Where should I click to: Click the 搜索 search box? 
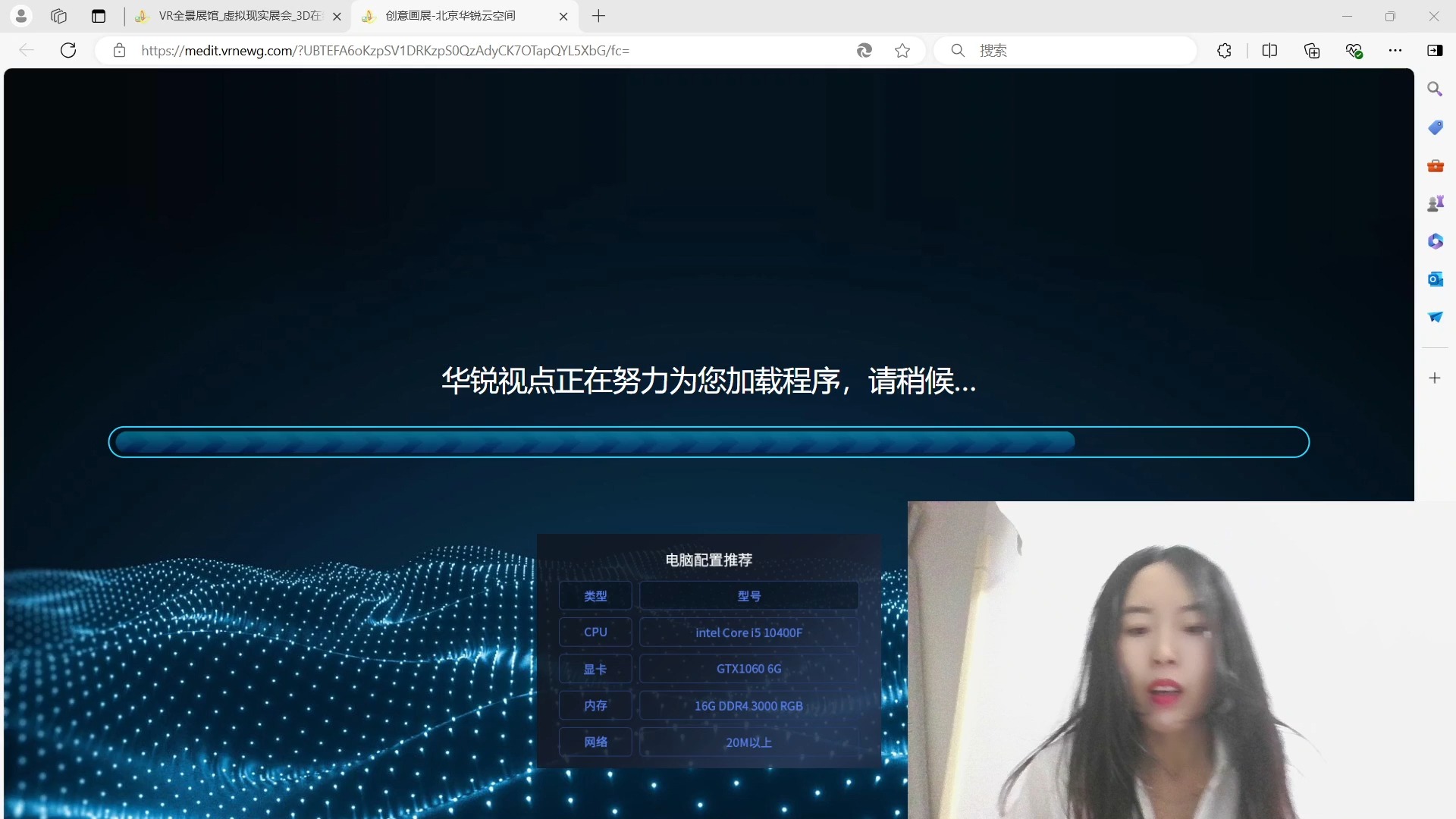pos(1065,50)
